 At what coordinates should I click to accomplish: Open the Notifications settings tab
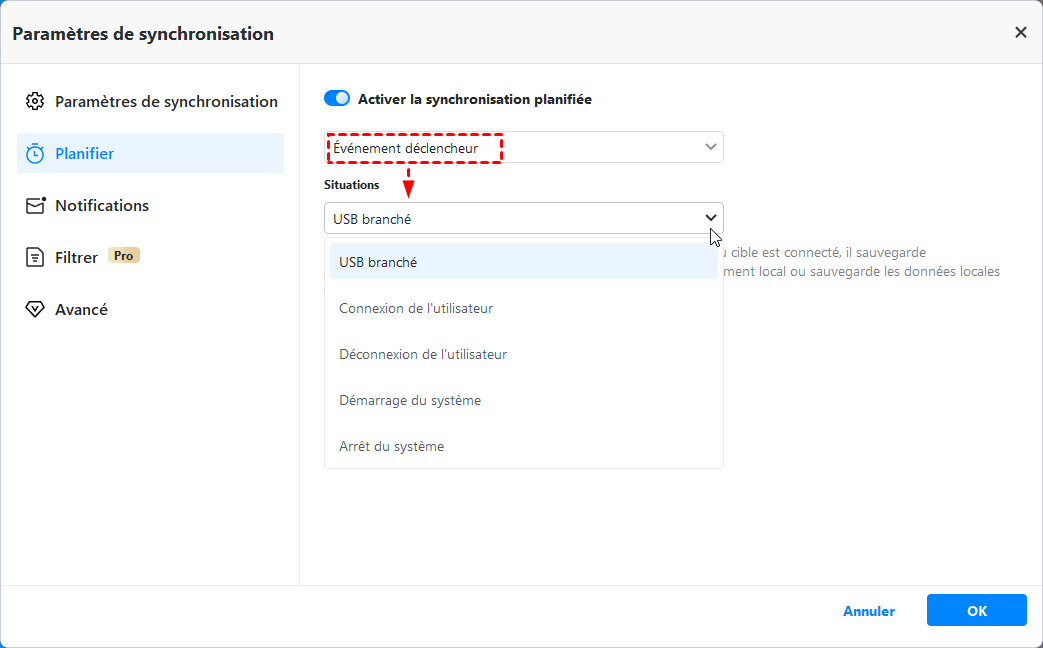102,206
